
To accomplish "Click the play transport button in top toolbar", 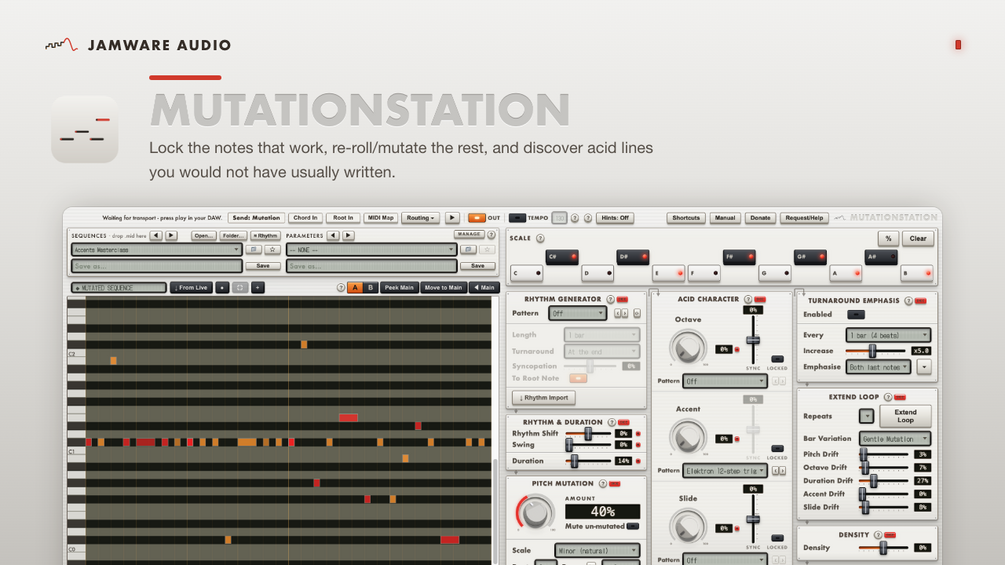I will 452,218.
